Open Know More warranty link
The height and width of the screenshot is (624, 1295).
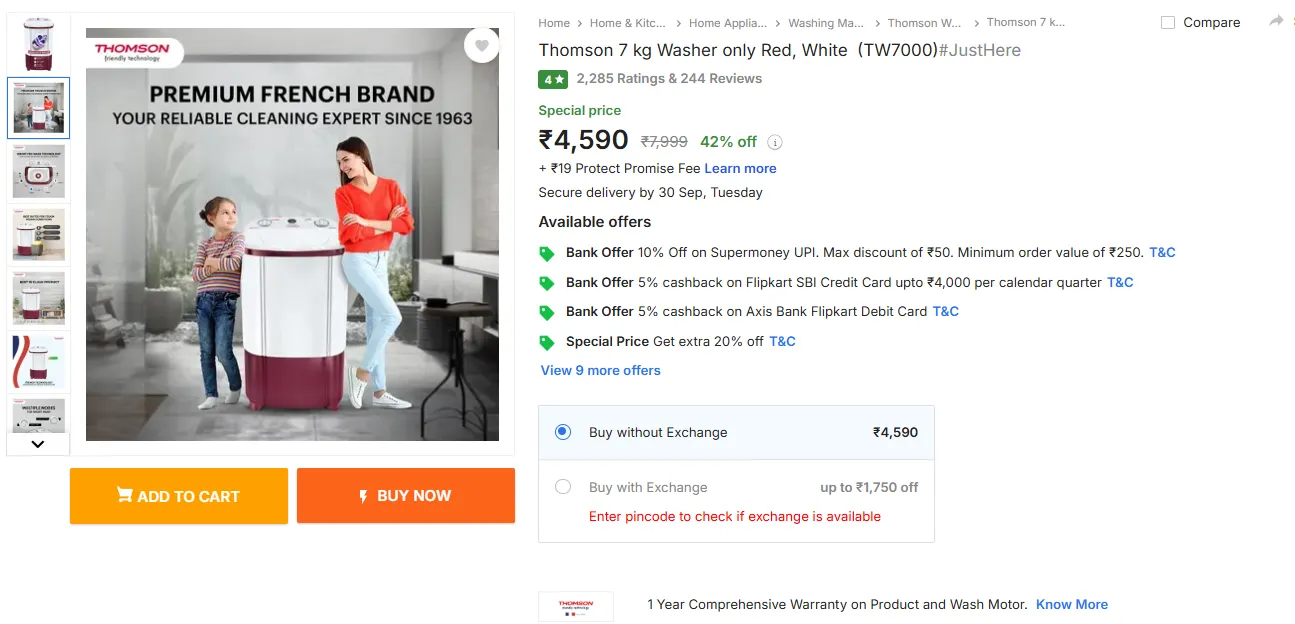tap(1071, 604)
